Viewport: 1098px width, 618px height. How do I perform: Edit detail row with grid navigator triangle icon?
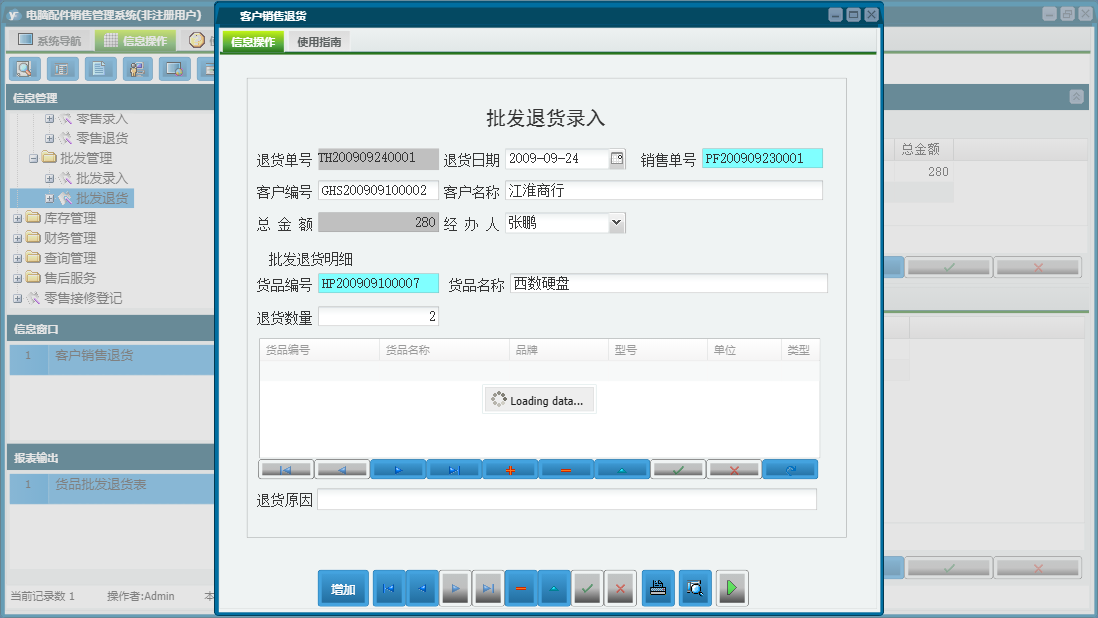pos(622,470)
